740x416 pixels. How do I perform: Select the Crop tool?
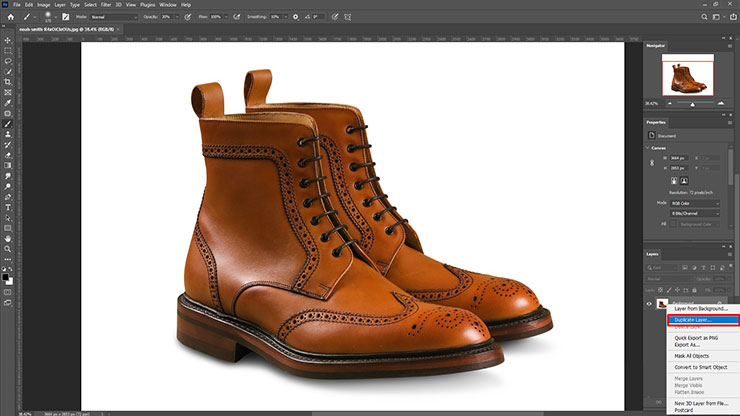point(8,81)
